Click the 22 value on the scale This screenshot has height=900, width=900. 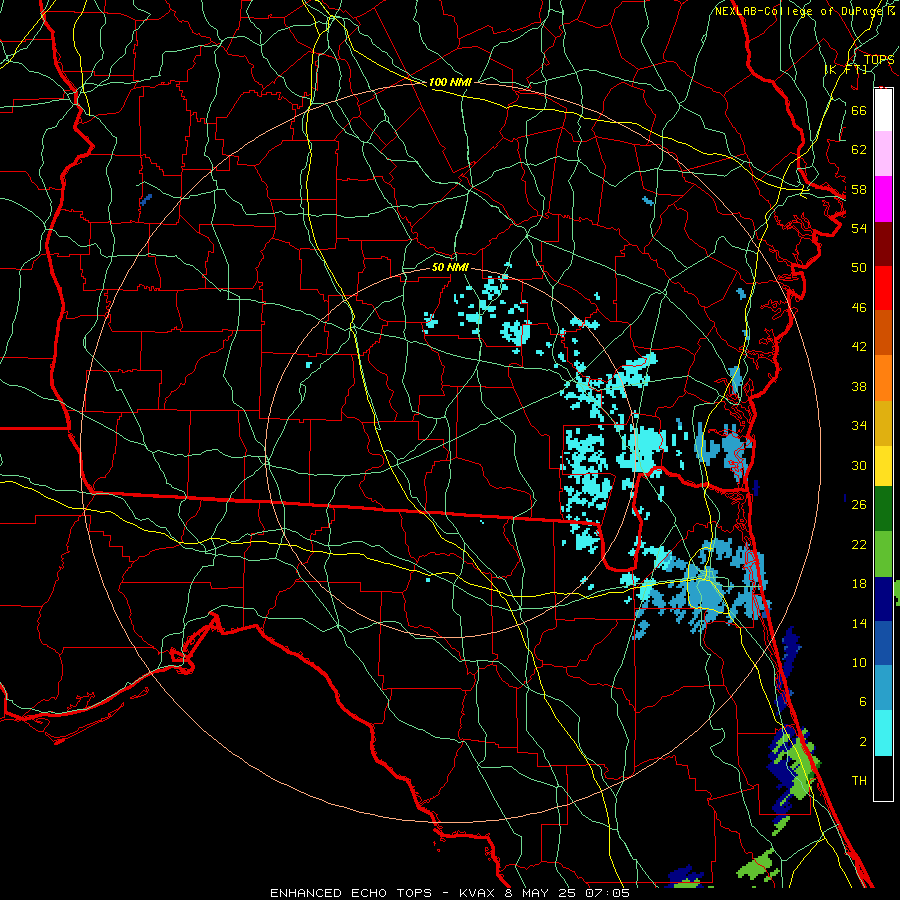tap(859, 544)
